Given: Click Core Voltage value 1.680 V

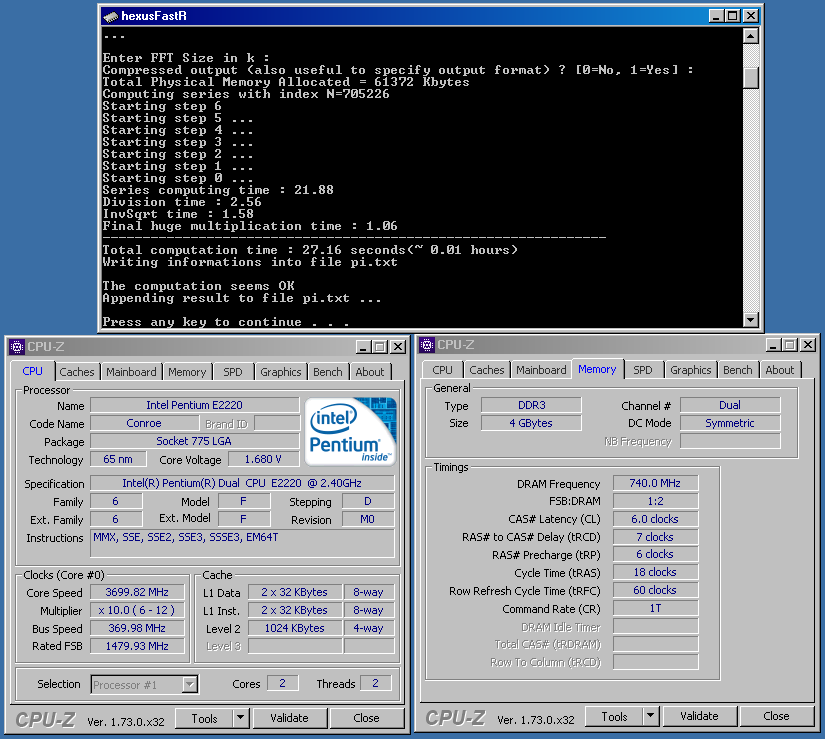Looking at the screenshot, I should click(x=263, y=459).
